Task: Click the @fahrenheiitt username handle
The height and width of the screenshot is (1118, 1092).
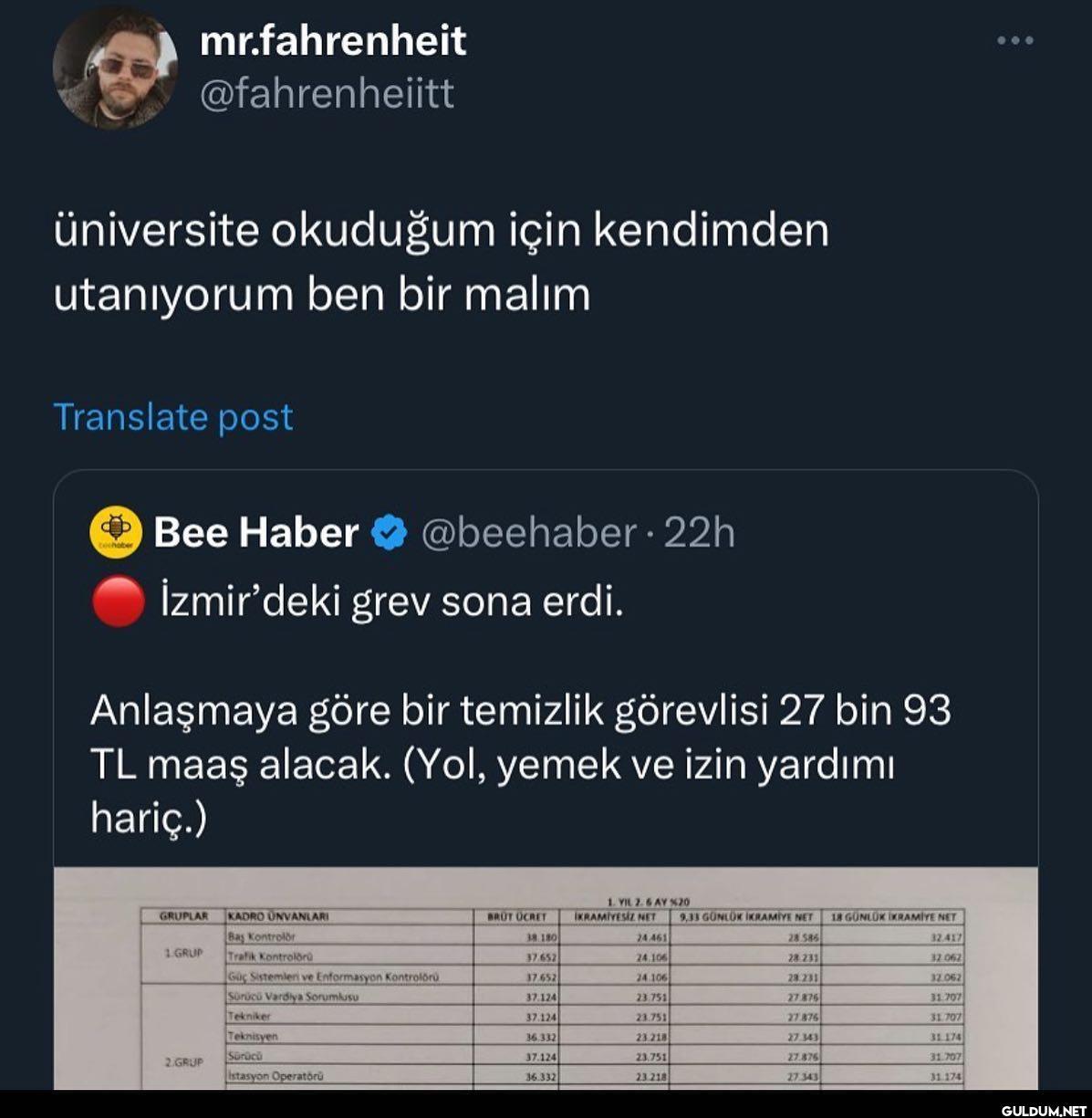Action: (x=327, y=94)
